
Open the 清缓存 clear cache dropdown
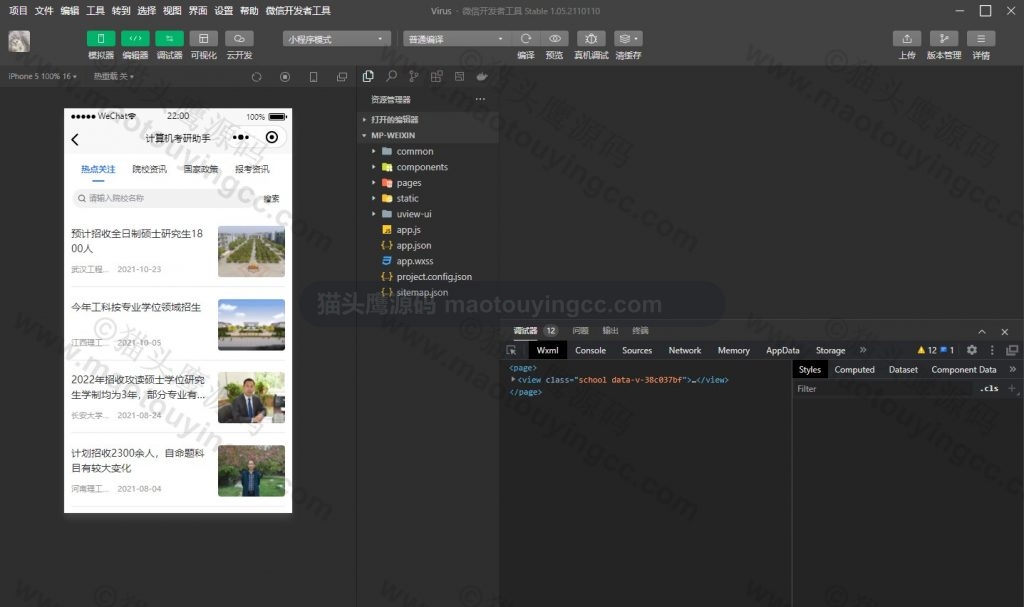pyautogui.click(x=628, y=39)
